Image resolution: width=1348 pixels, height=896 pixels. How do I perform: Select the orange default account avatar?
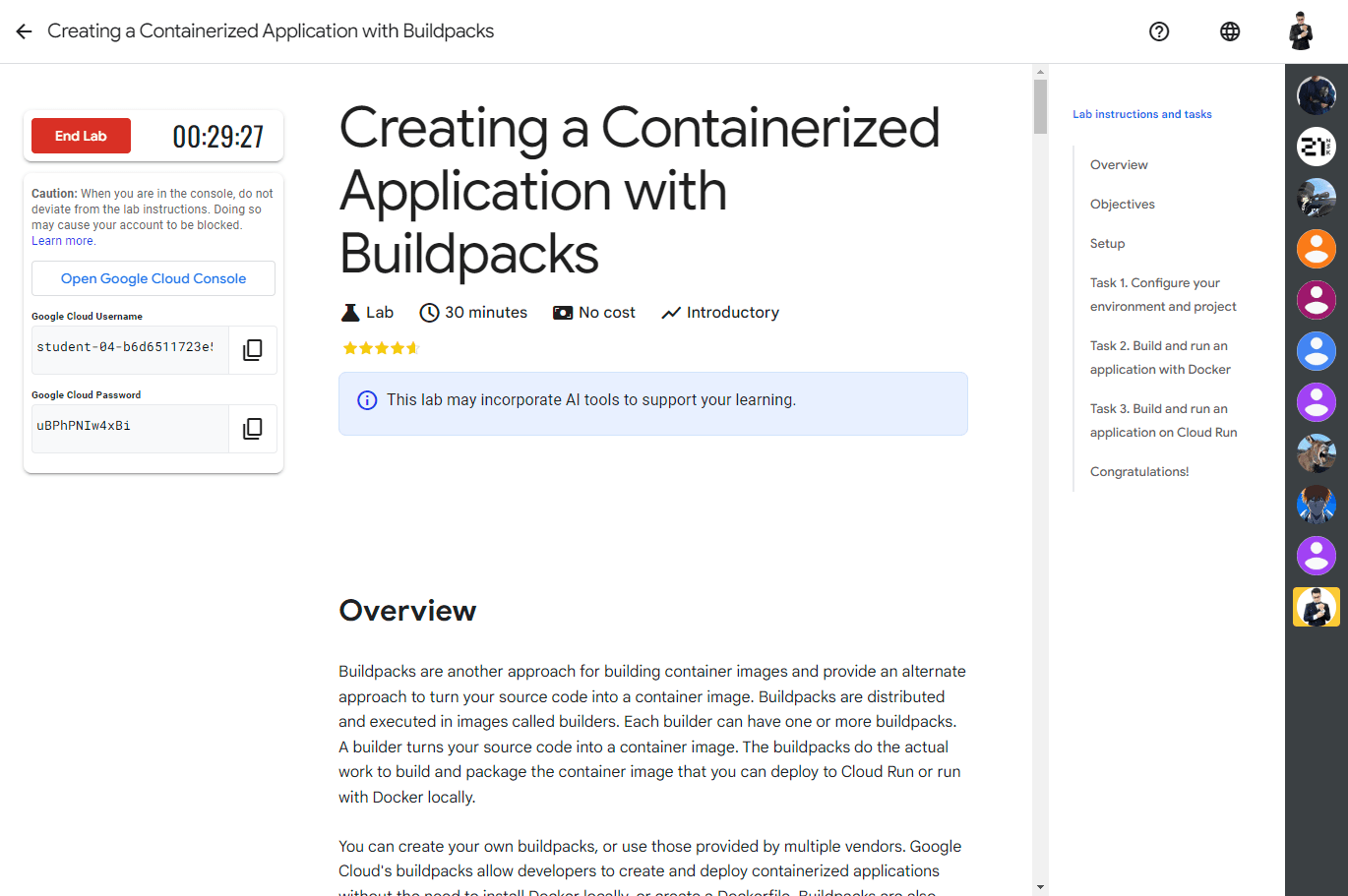coord(1317,249)
